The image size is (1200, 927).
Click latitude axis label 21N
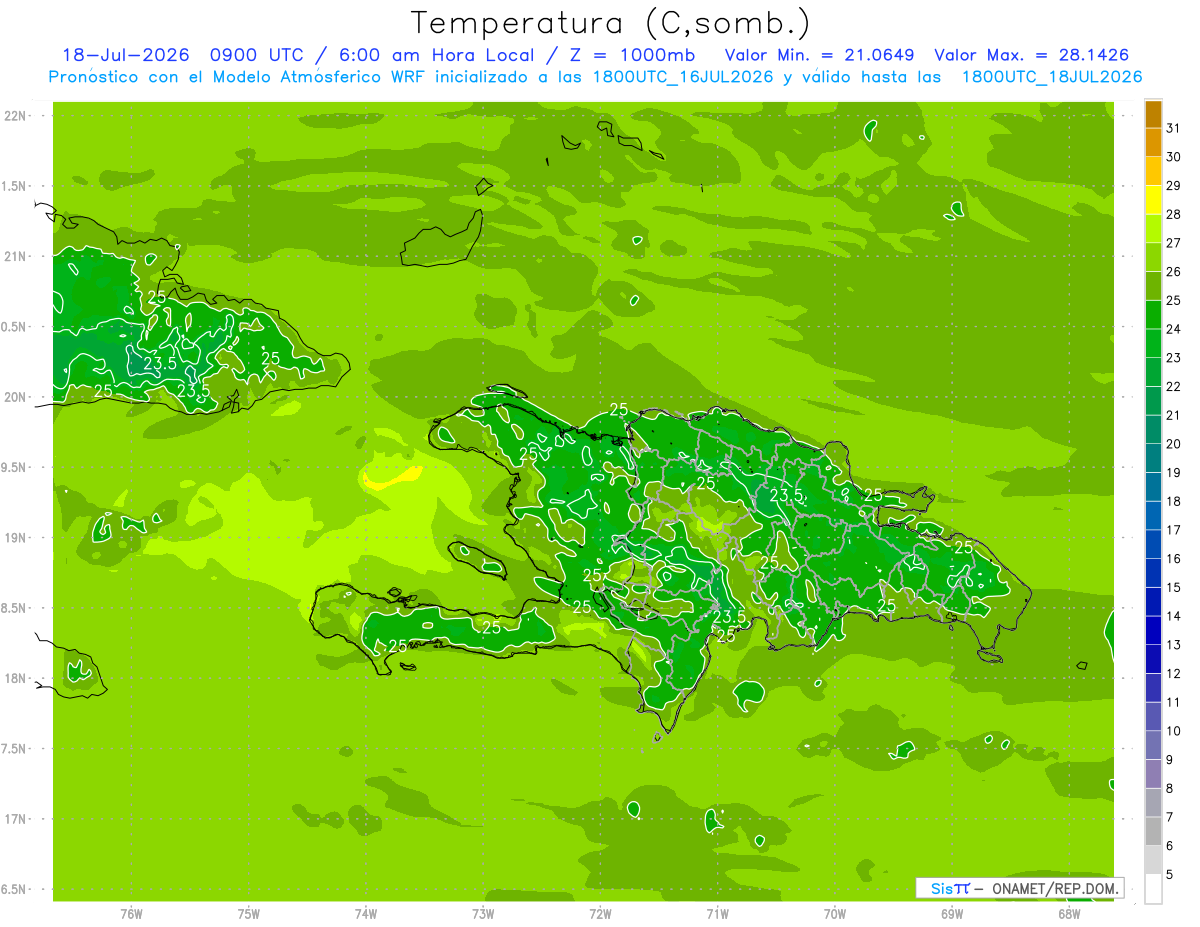coord(15,257)
